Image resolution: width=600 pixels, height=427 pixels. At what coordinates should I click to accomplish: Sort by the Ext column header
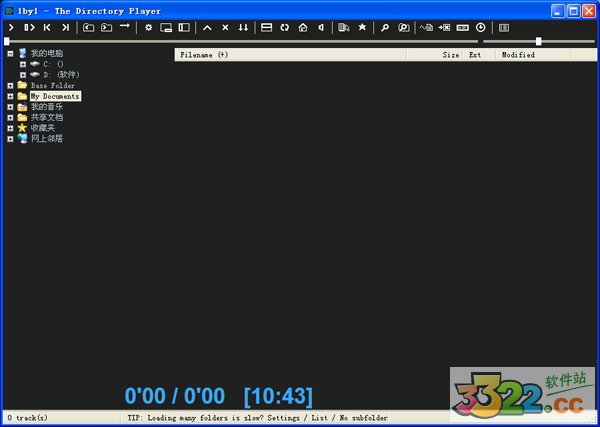pyautogui.click(x=479, y=55)
